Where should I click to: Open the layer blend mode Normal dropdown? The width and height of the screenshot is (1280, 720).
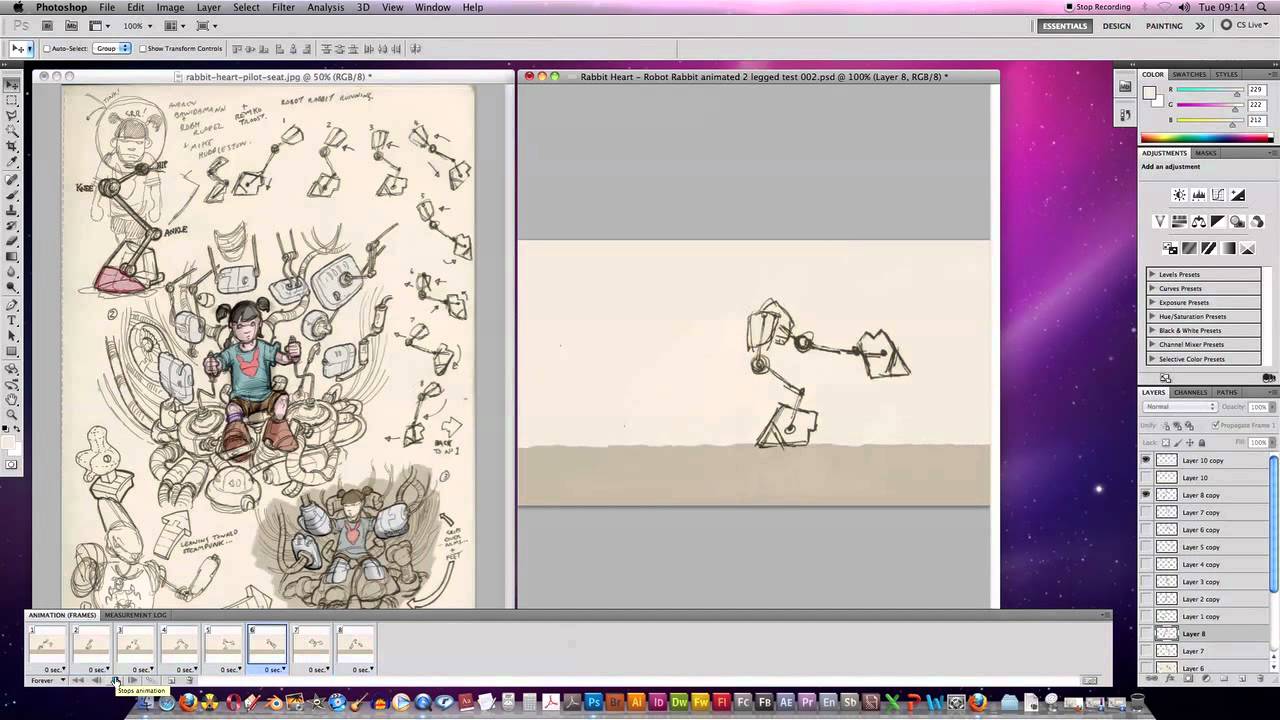point(1180,407)
